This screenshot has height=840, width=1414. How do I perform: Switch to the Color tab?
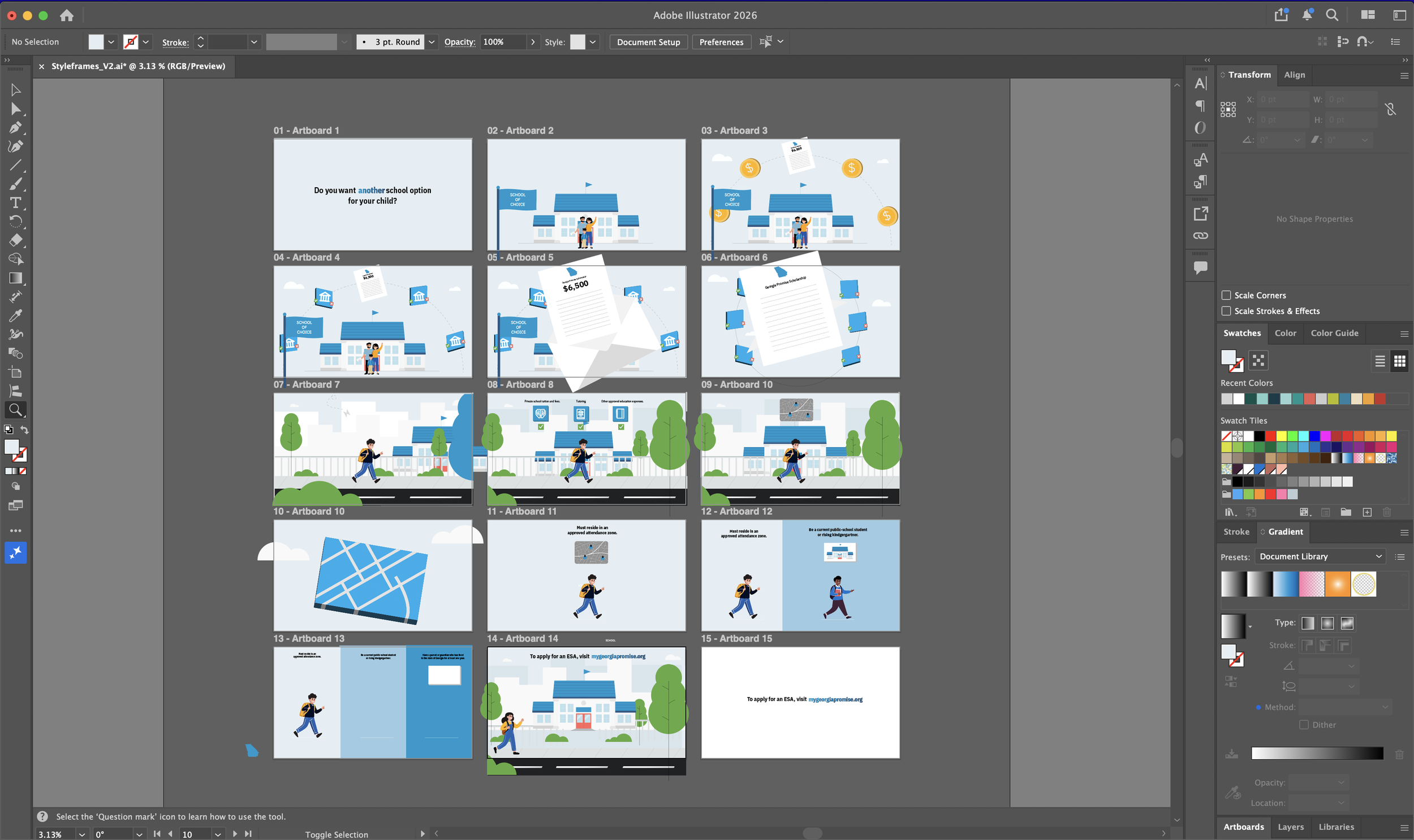[x=1285, y=333]
